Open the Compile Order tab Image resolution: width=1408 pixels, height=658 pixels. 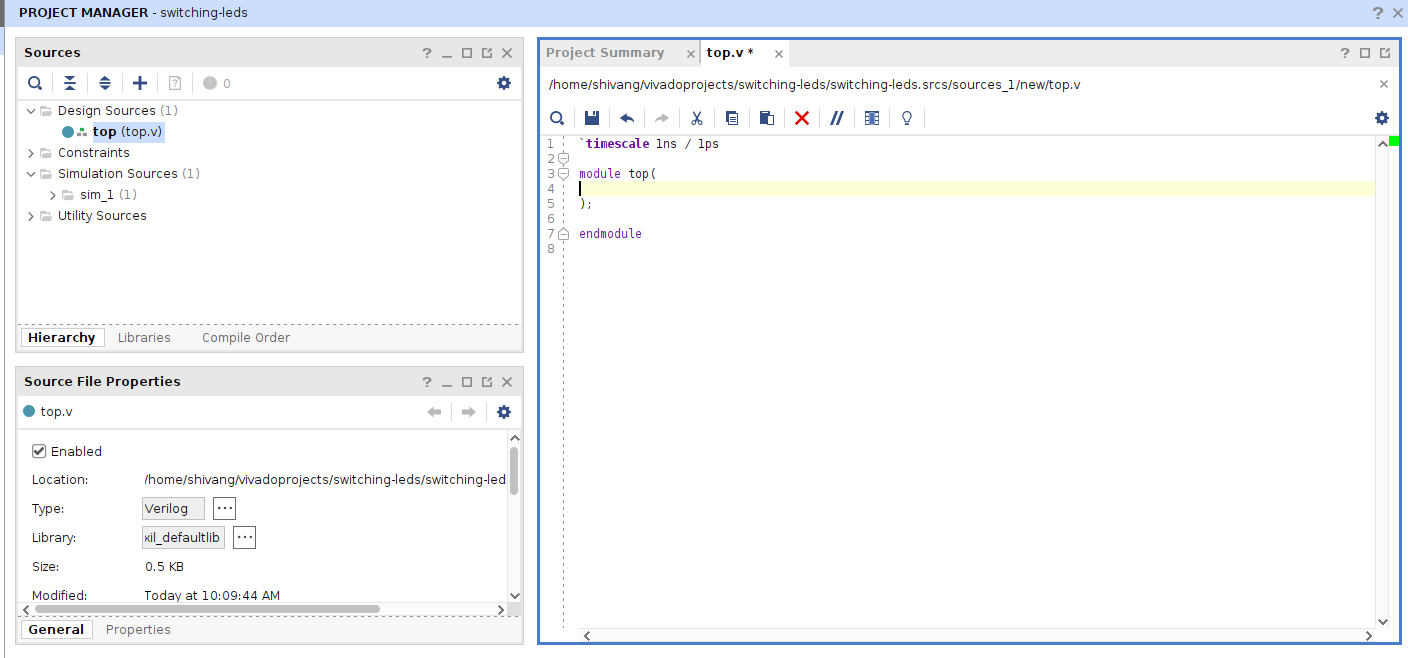tap(246, 338)
